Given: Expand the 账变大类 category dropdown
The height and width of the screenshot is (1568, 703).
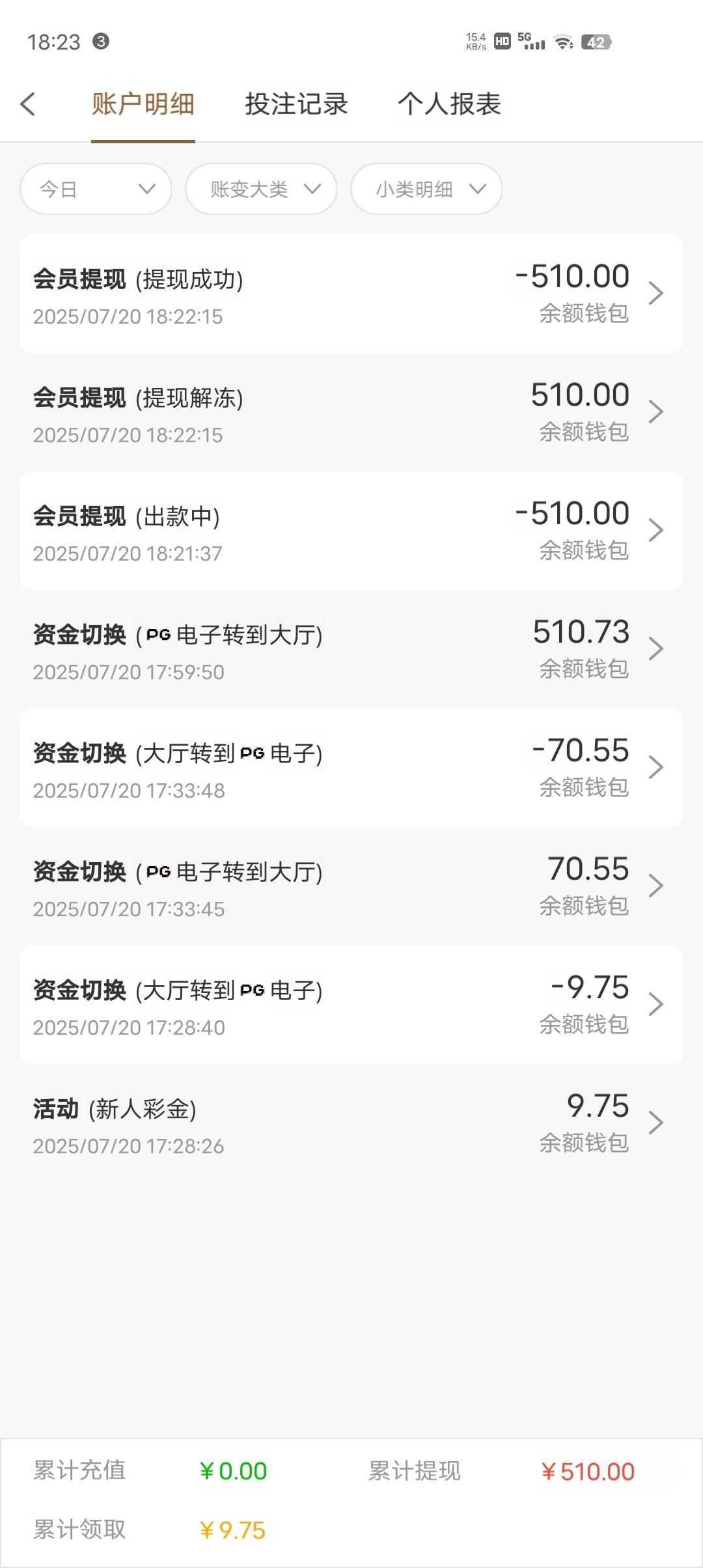Looking at the screenshot, I should (261, 189).
